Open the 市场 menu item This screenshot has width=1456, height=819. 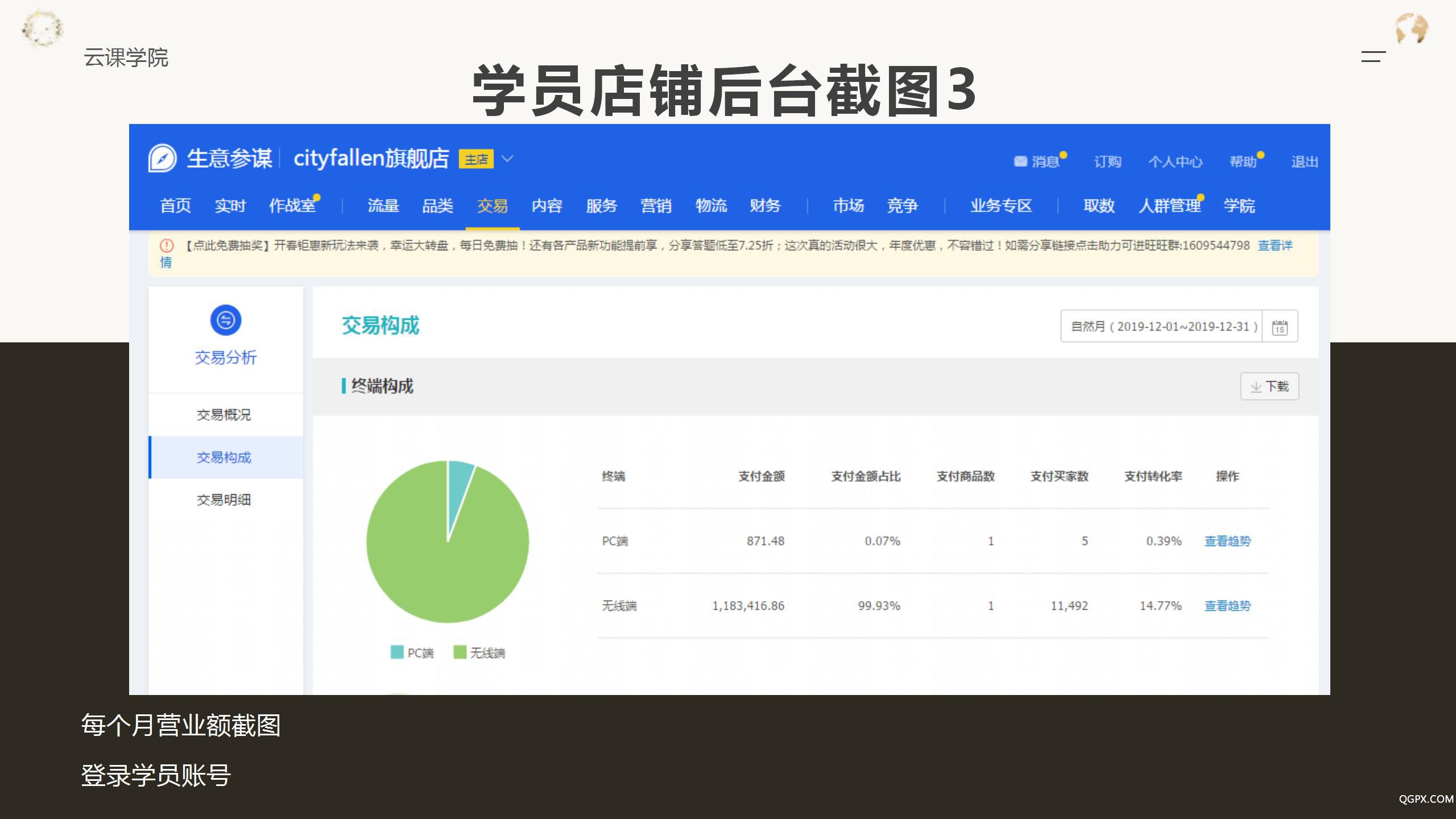tap(848, 205)
